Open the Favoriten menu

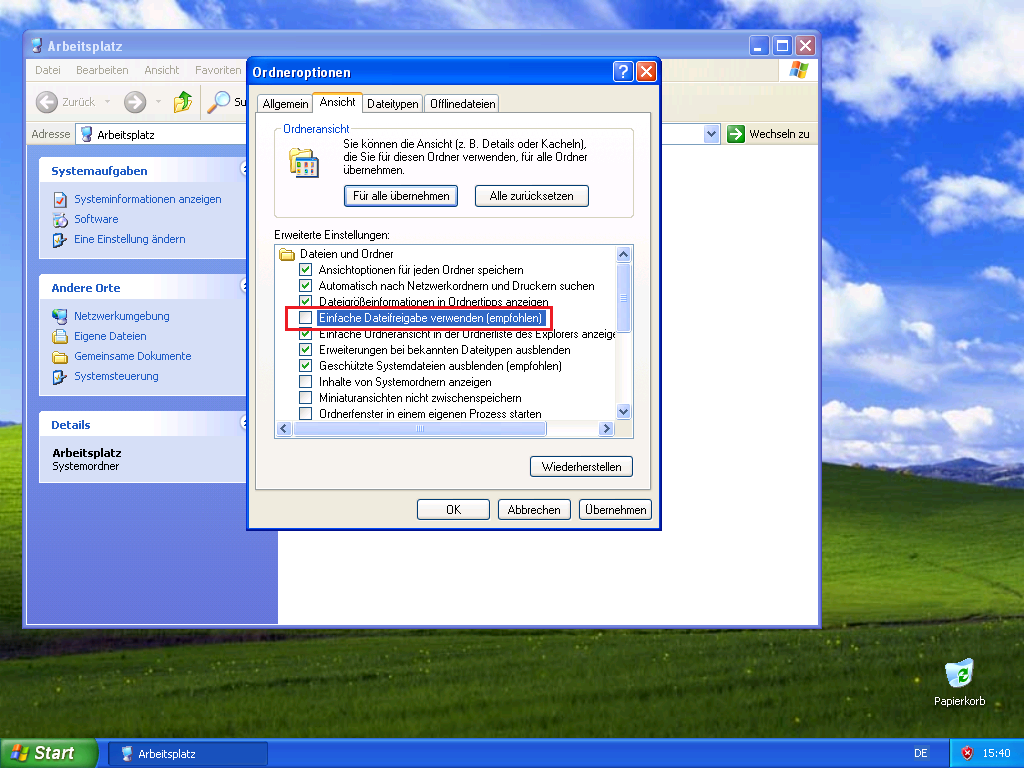tap(217, 70)
